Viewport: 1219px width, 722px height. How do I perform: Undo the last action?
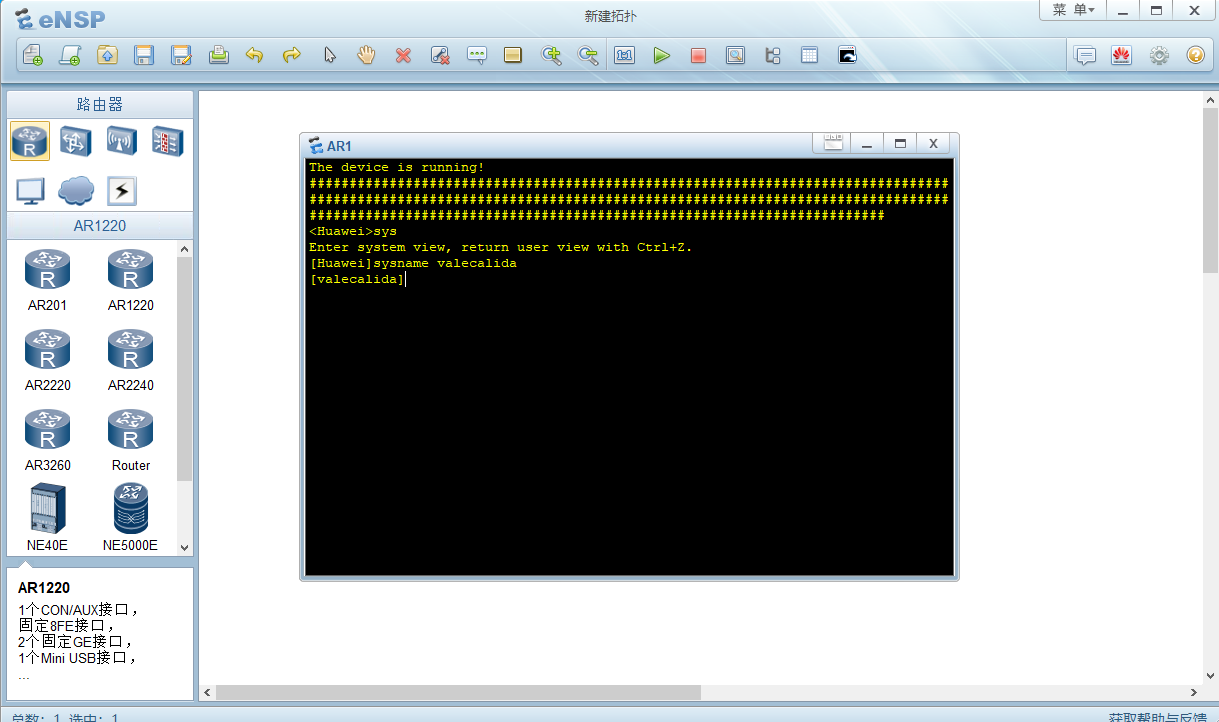click(x=254, y=55)
